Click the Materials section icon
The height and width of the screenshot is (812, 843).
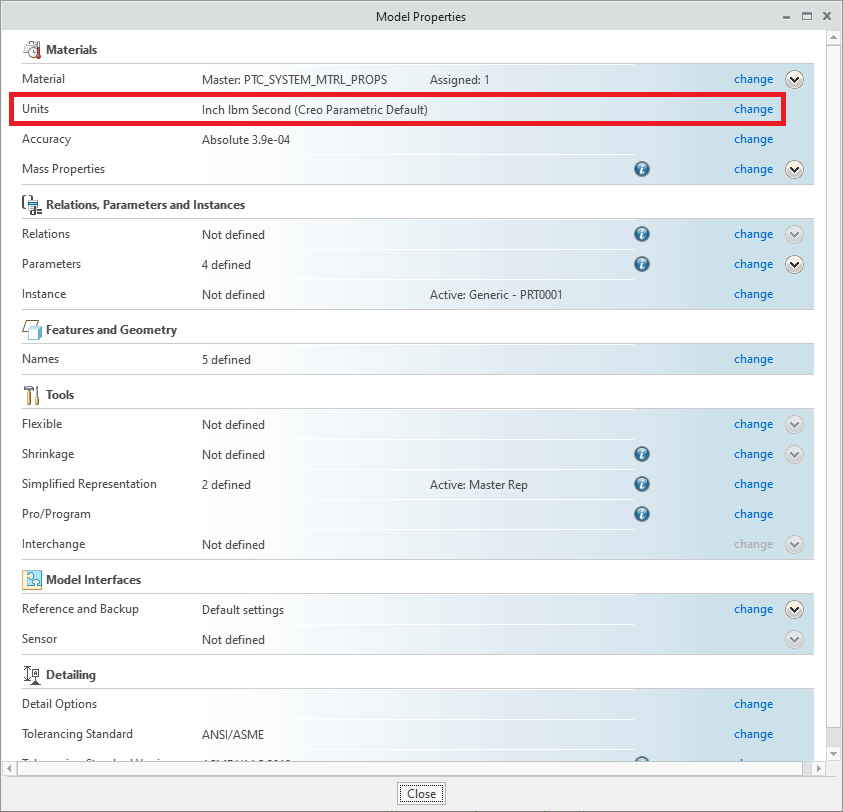31,49
